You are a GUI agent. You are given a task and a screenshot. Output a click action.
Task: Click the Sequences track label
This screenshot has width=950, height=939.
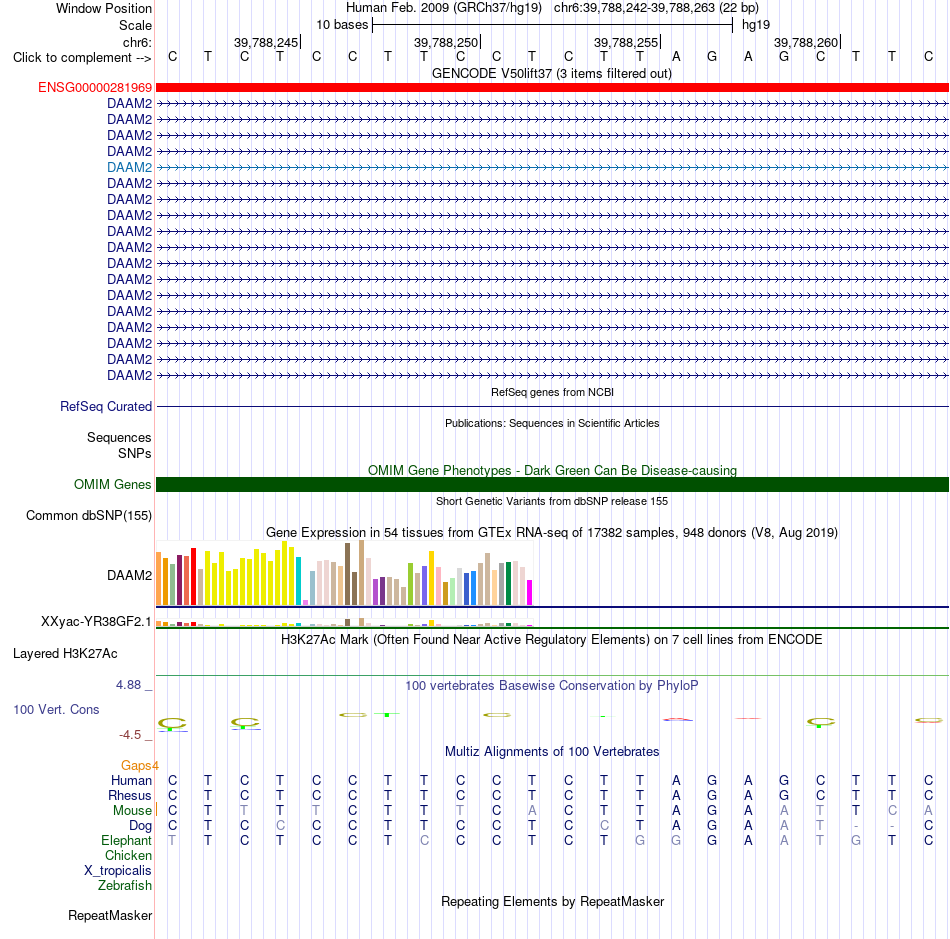point(119,437)
